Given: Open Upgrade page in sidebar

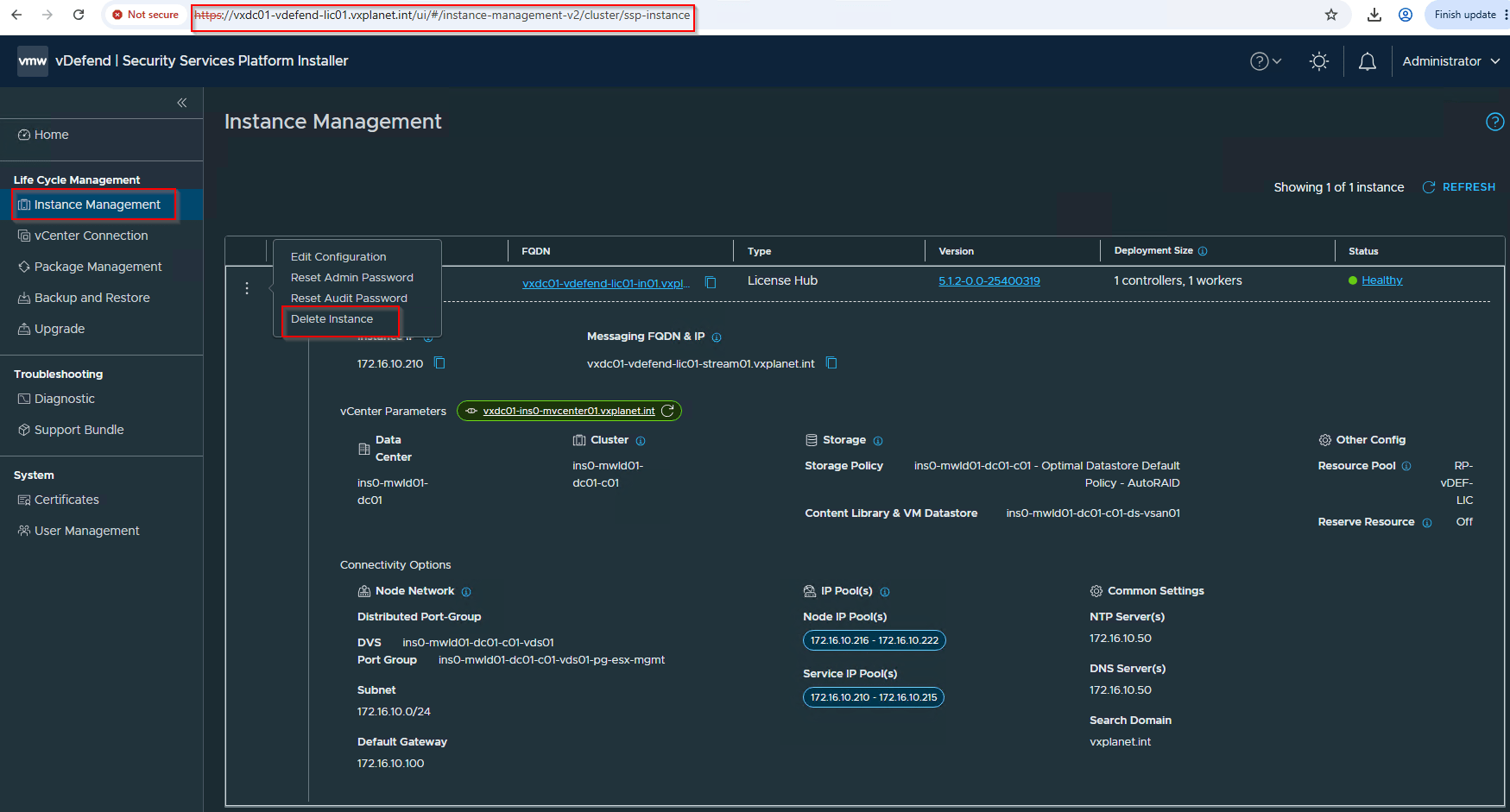Looking at the screenshot, I should (x=51, y=329).
